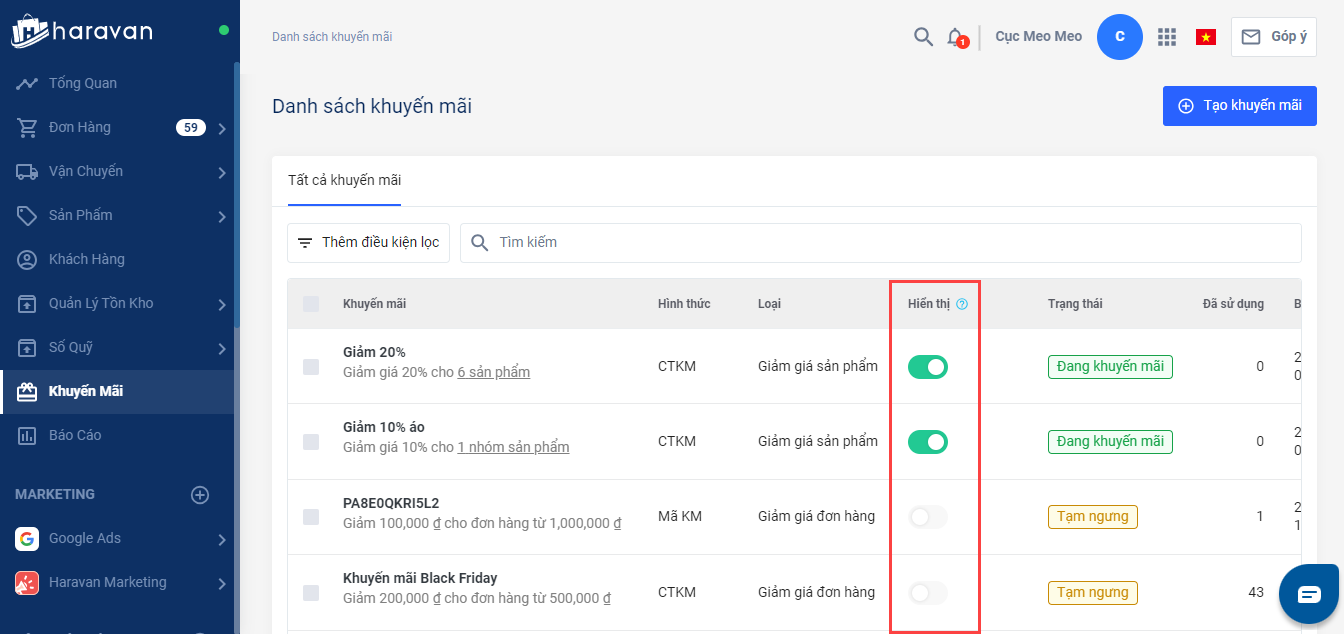Open the notification bell
Image resolution: width=1344 pixels, height=634 pixels.
pyautogui.click(x=955, y=37)
